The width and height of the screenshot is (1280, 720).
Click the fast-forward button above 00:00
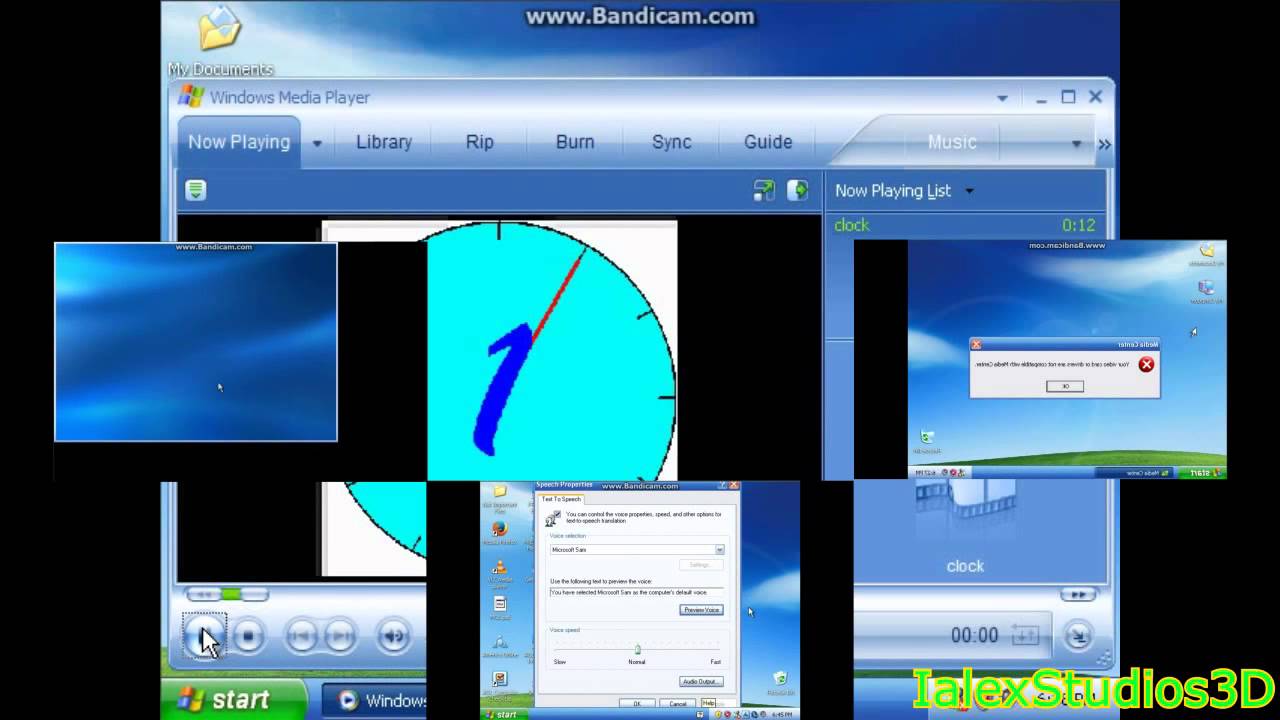tap(1078, 594)
